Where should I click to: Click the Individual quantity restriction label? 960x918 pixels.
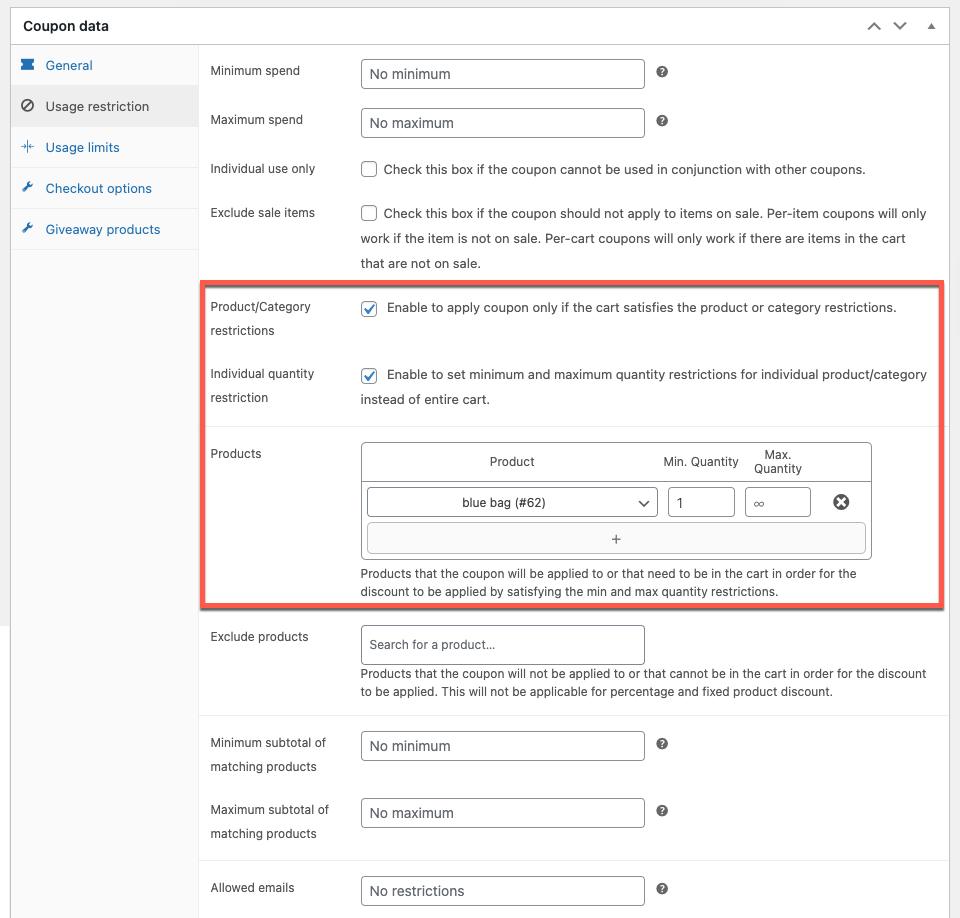click(x=262, y=386)
